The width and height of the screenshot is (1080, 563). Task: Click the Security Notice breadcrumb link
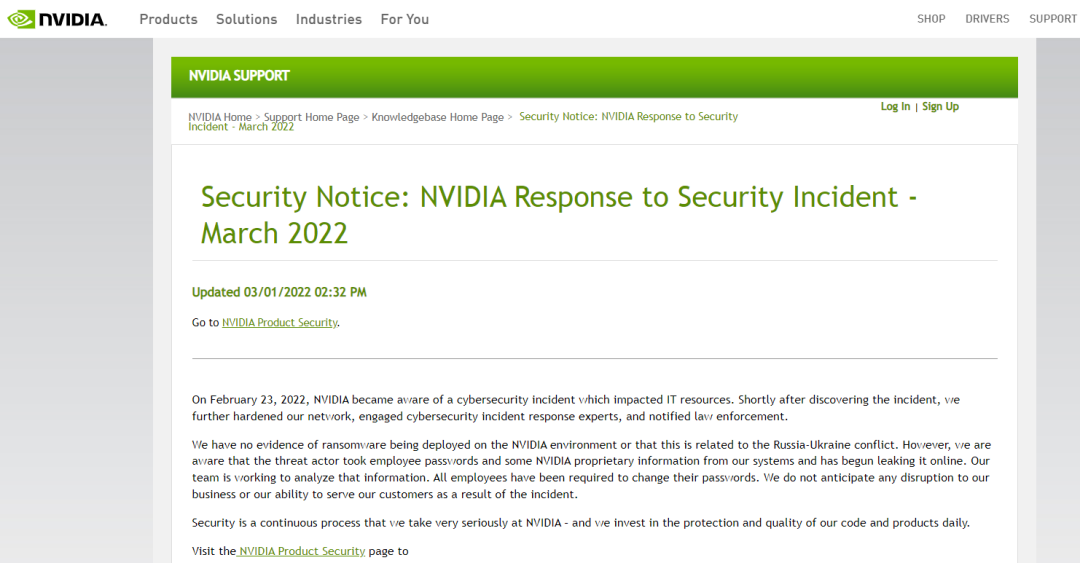point(628,117)
